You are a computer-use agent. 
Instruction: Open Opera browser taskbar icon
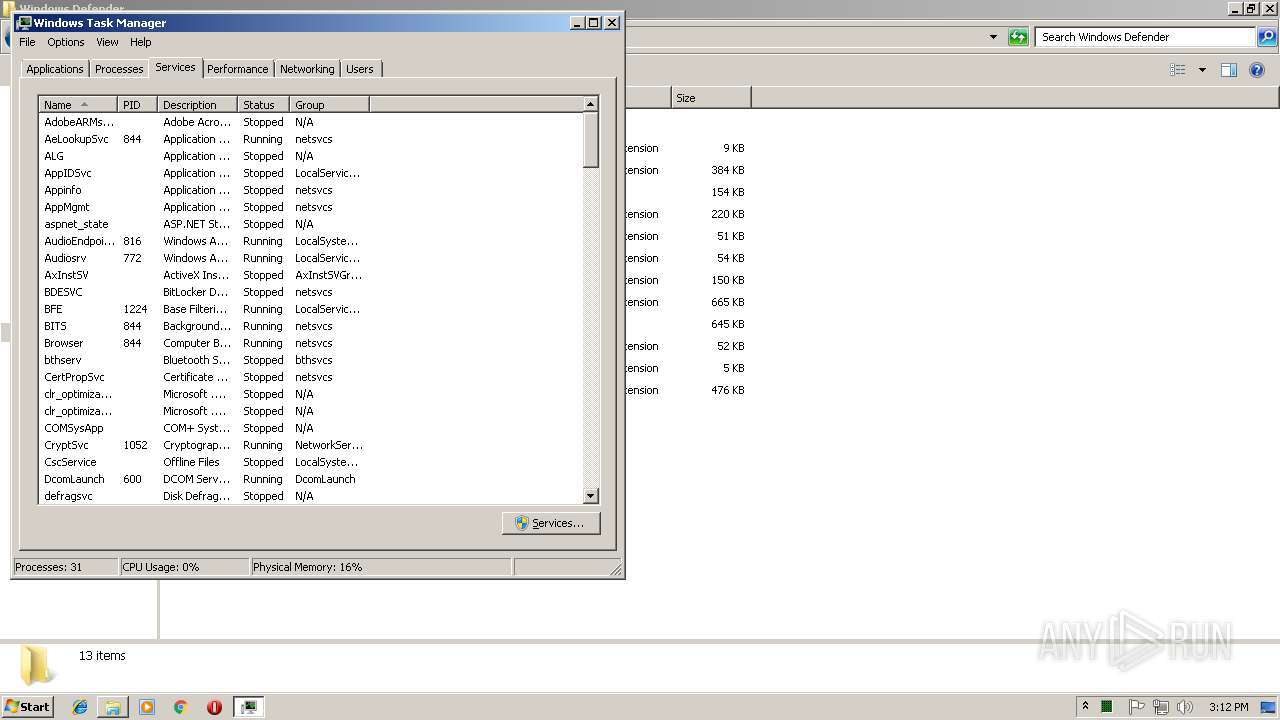tap(214, 707)
